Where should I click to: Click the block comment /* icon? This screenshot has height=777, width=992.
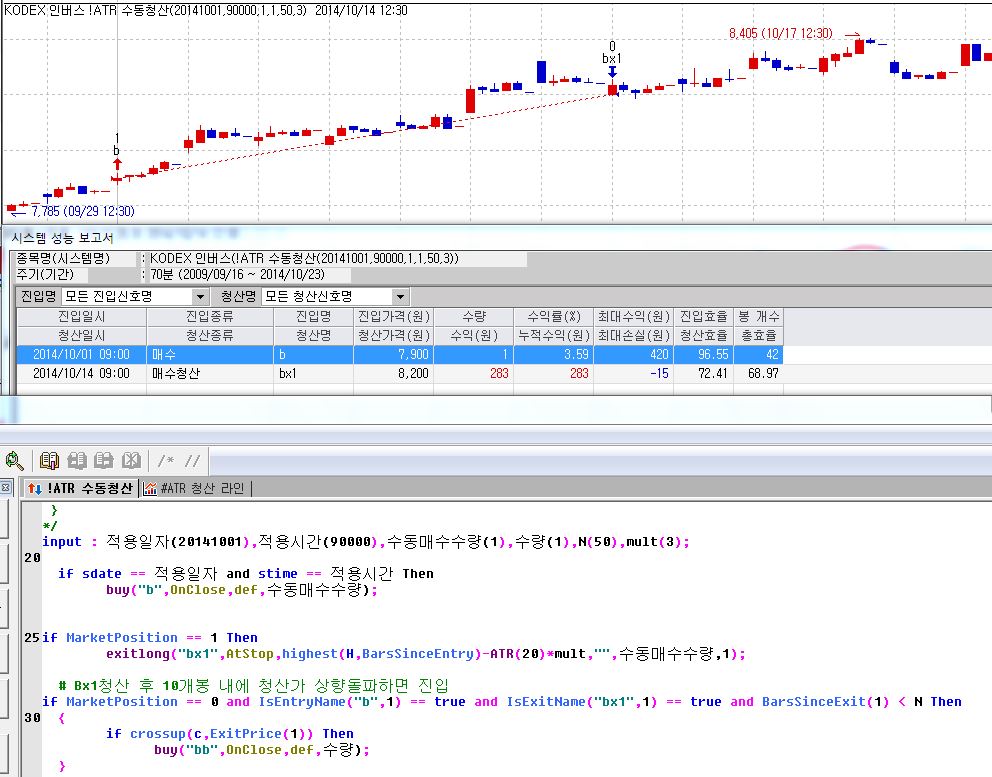coord(166,461)
